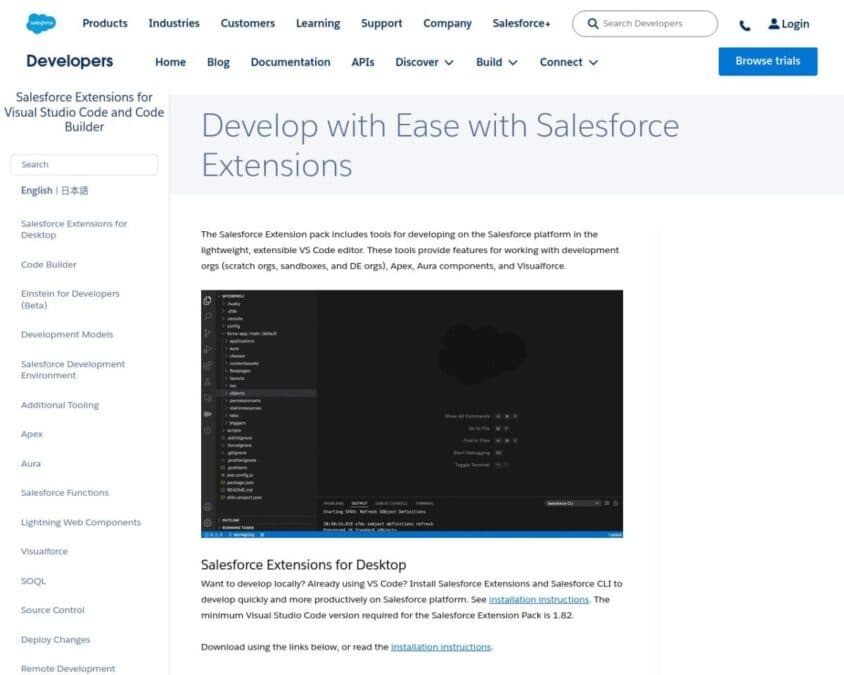Open Additional Tooling sidebar item
The height and width of the screenshot is (675, 844).
coord(60,405)
